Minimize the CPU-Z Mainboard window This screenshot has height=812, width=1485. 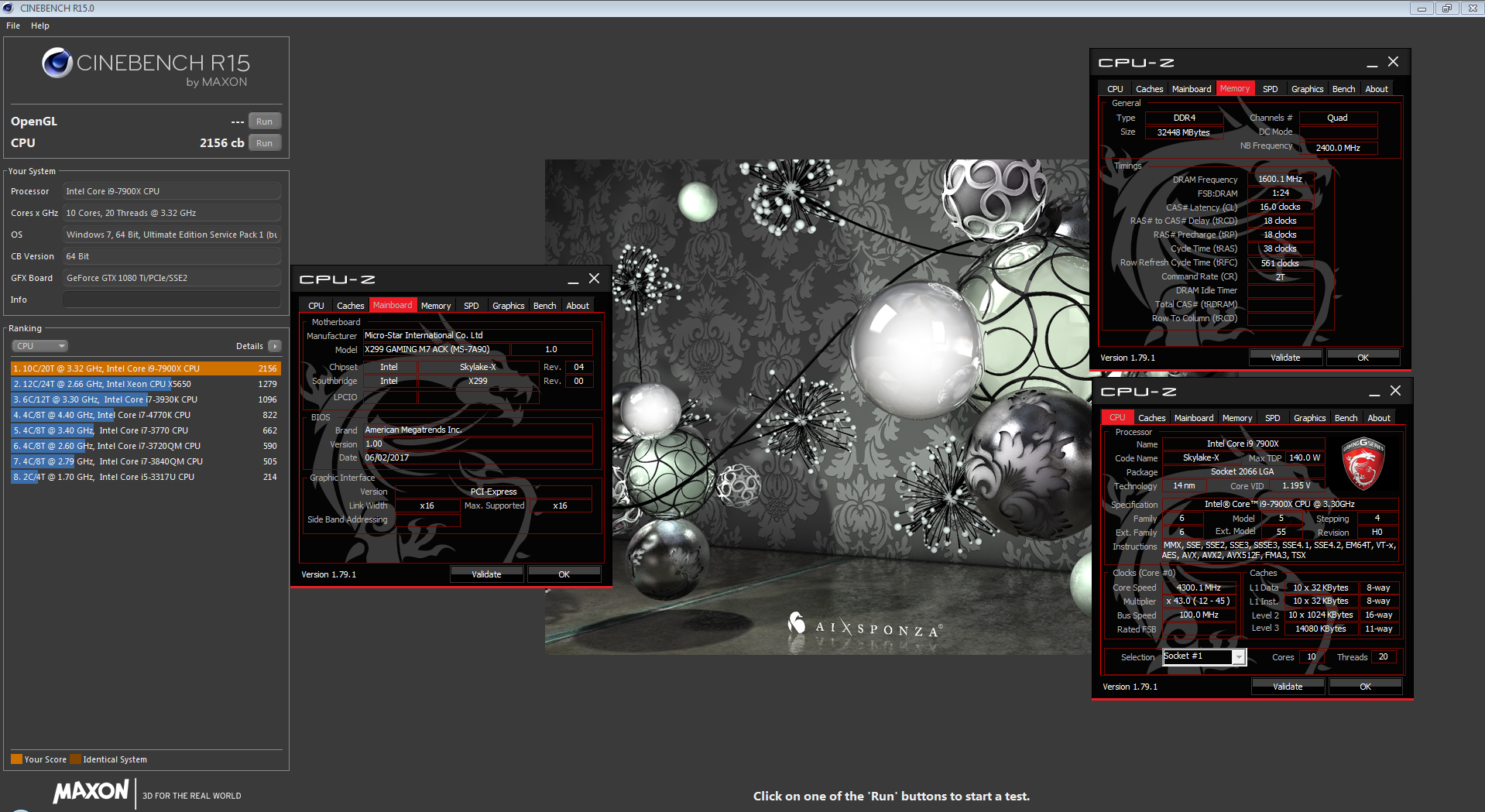tap(573, 279)
